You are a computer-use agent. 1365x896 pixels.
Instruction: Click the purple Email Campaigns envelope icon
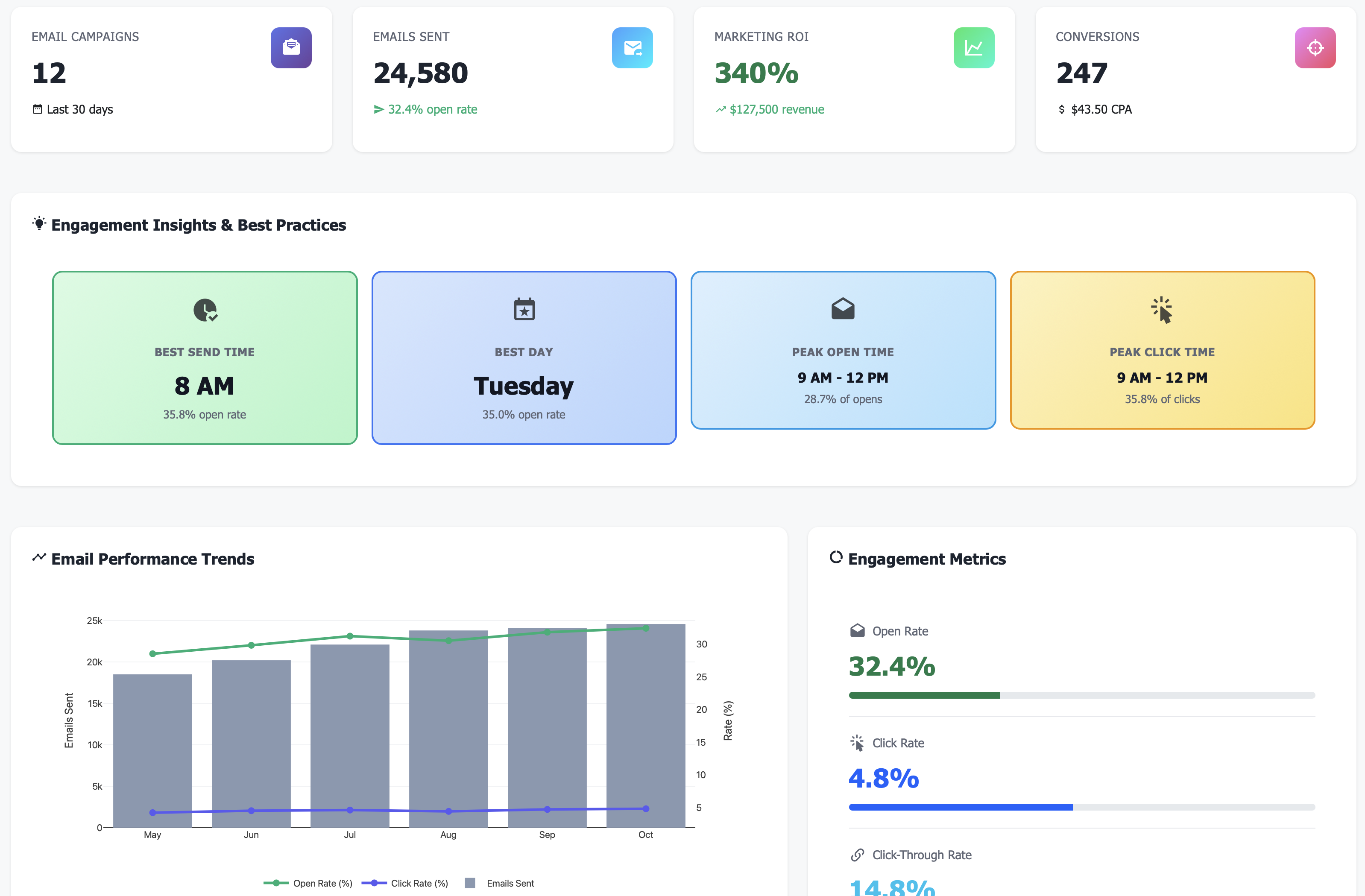291,47
